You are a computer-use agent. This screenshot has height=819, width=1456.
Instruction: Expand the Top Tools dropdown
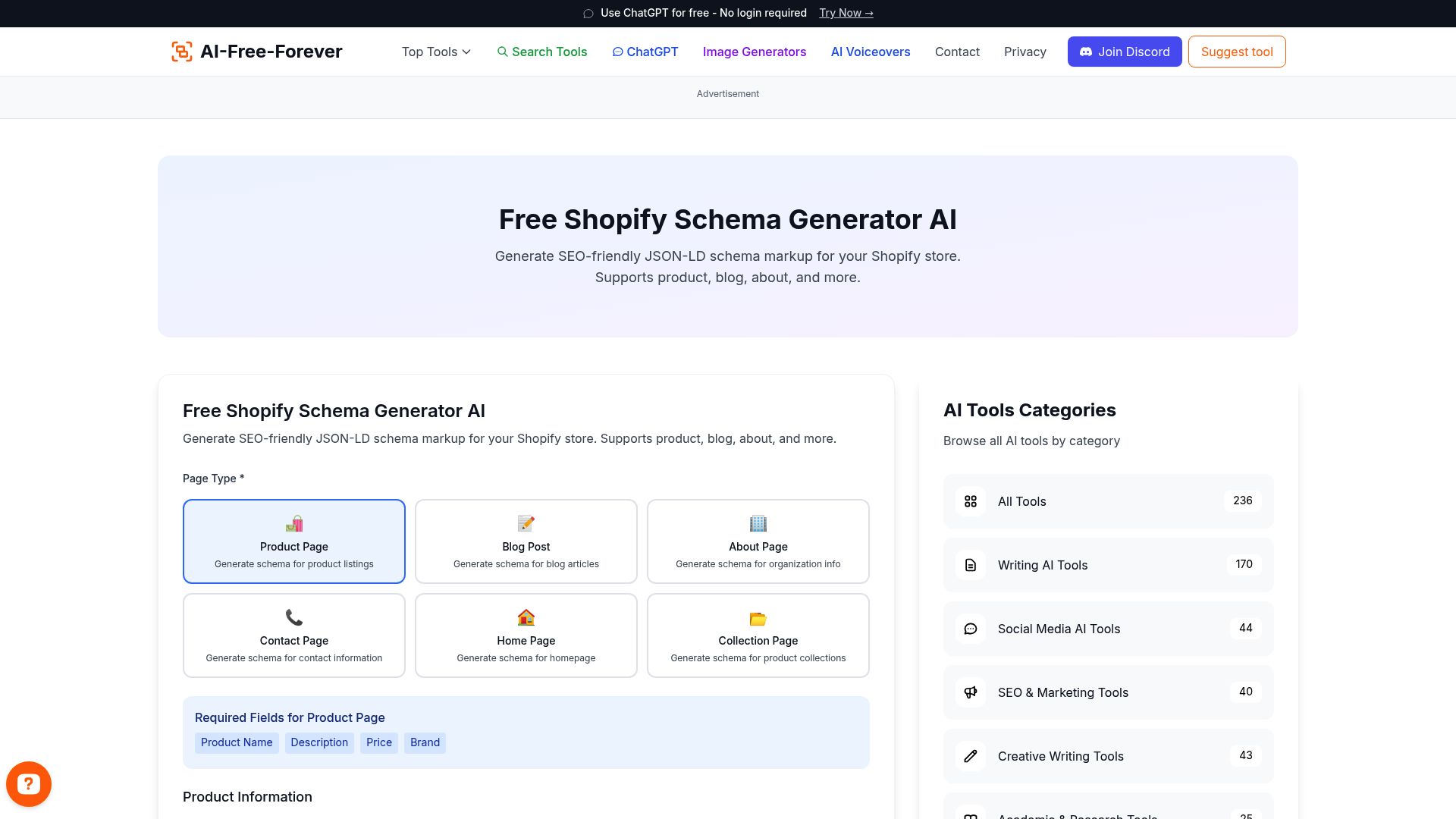point(435,52)
